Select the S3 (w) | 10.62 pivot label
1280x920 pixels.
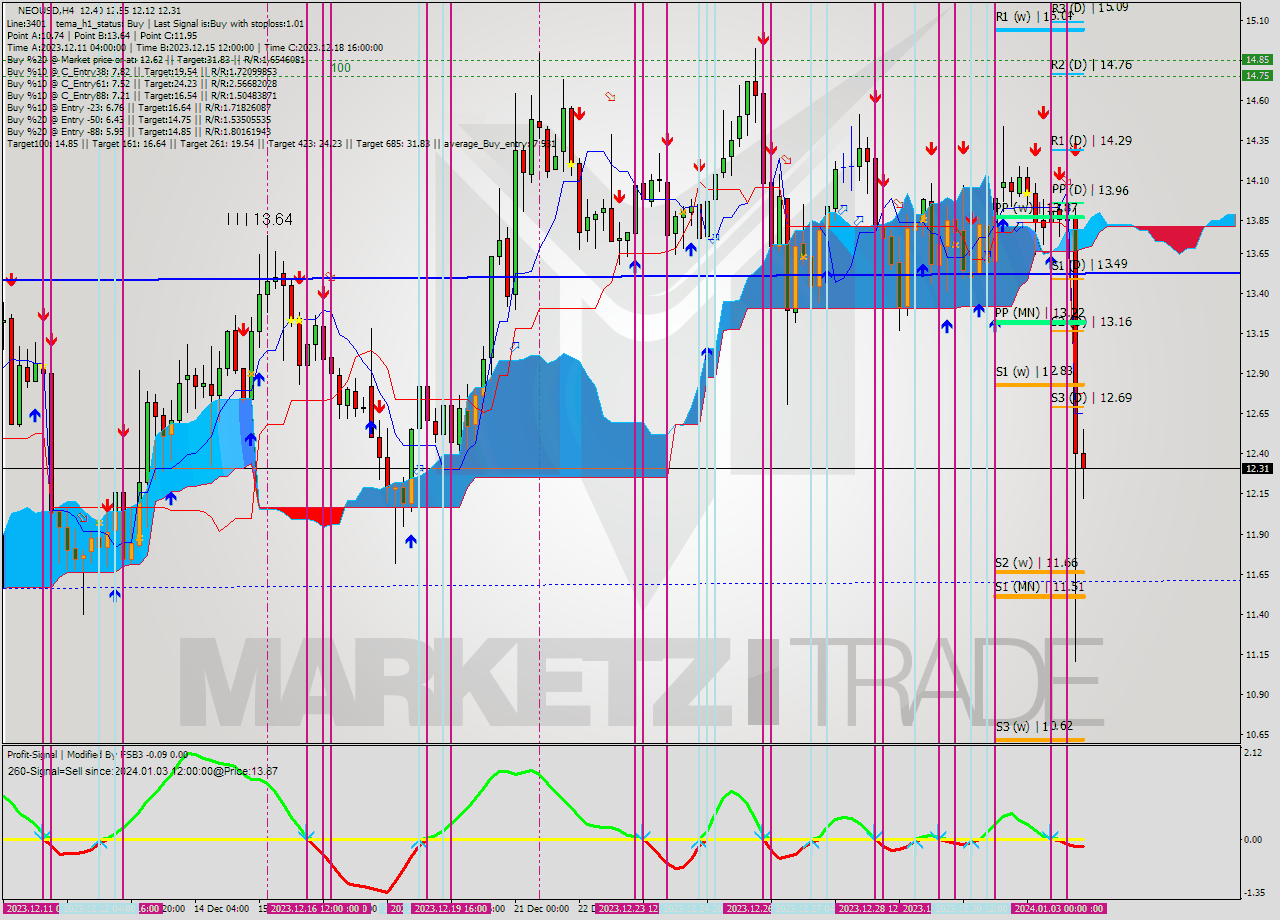click(1034, 727)
